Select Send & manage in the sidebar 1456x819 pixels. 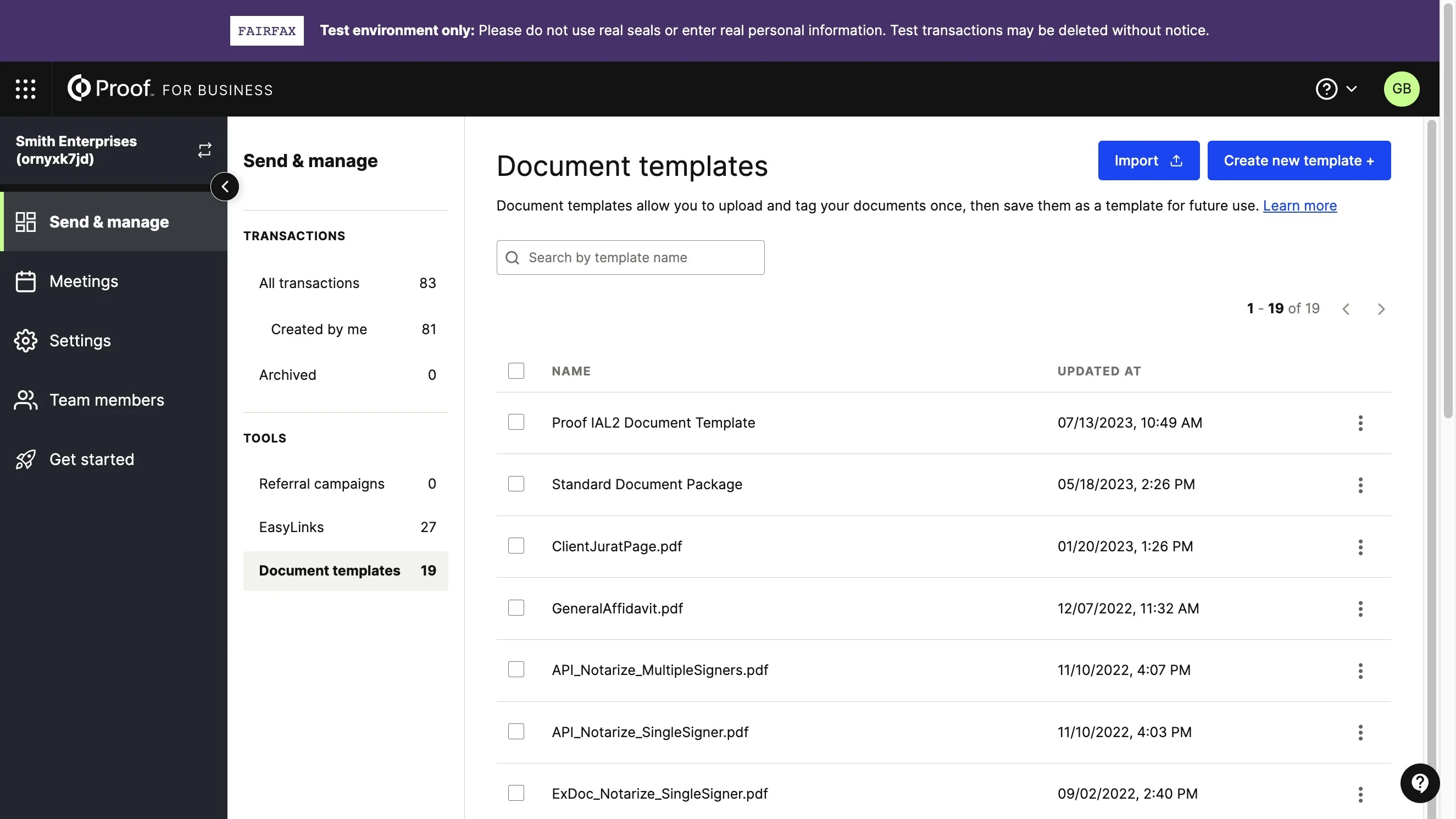tap(114, 221)
